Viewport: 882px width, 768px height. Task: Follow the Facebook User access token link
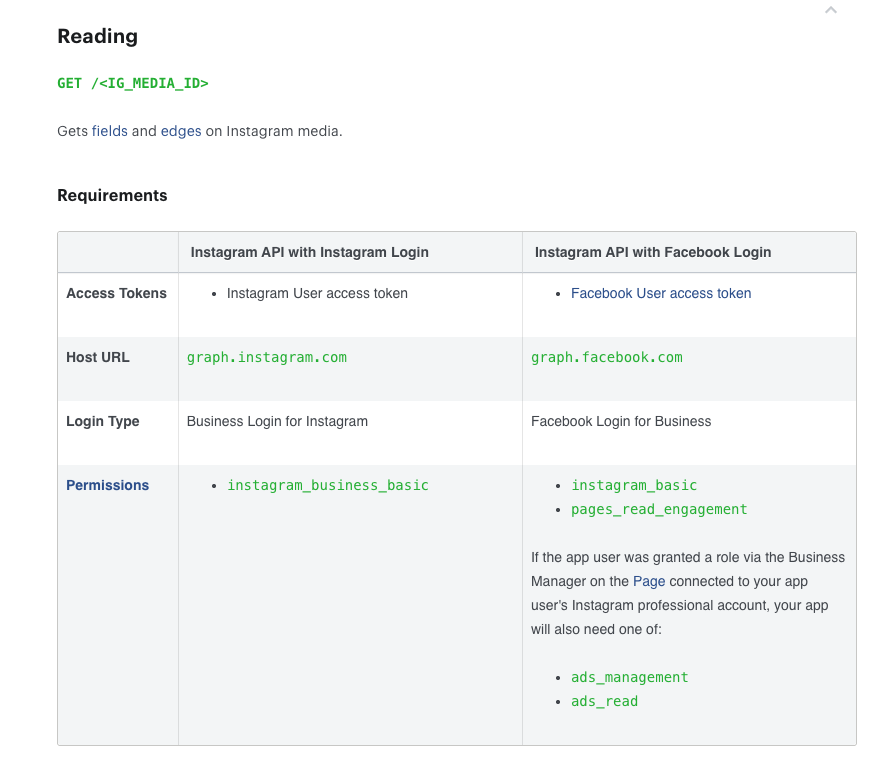[x=661, y=293]
